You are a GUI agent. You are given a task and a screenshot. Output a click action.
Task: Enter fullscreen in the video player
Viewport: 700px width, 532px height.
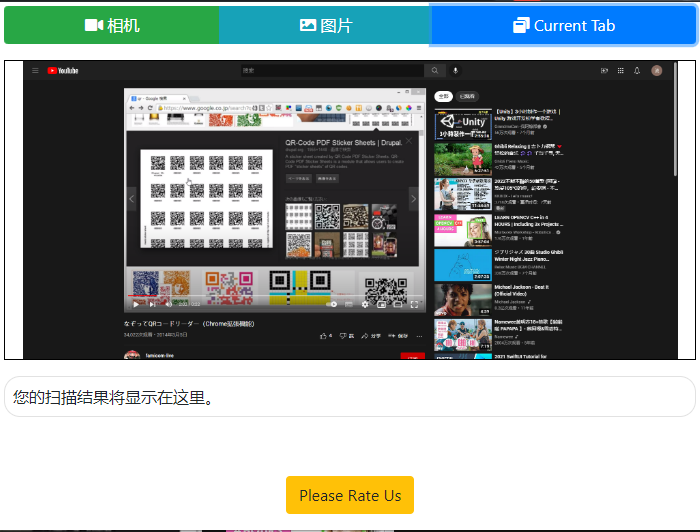[x=414, y=304]
